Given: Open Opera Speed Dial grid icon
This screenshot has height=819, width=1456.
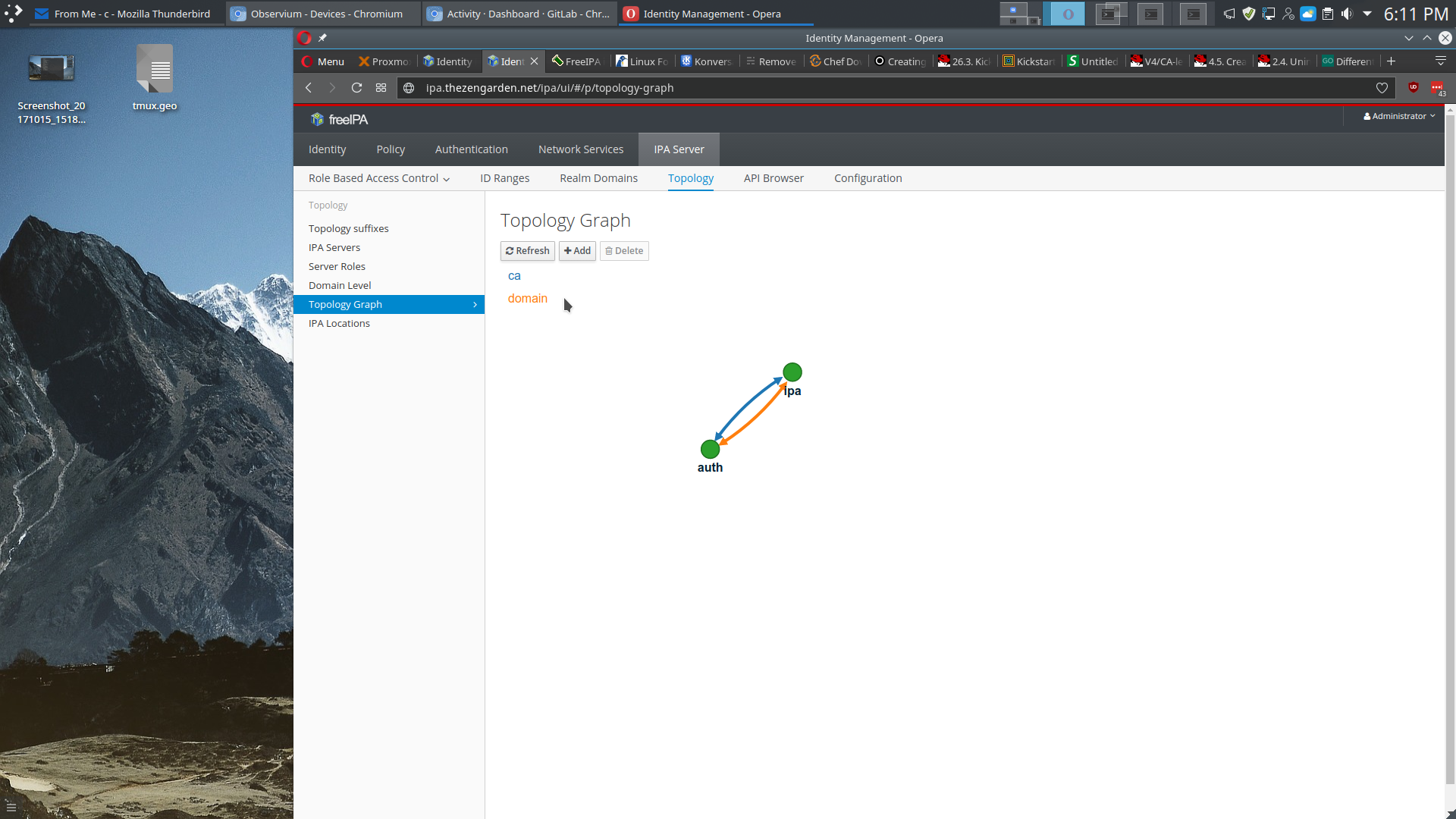Looking at the screenshot, I should click(381, 88).
